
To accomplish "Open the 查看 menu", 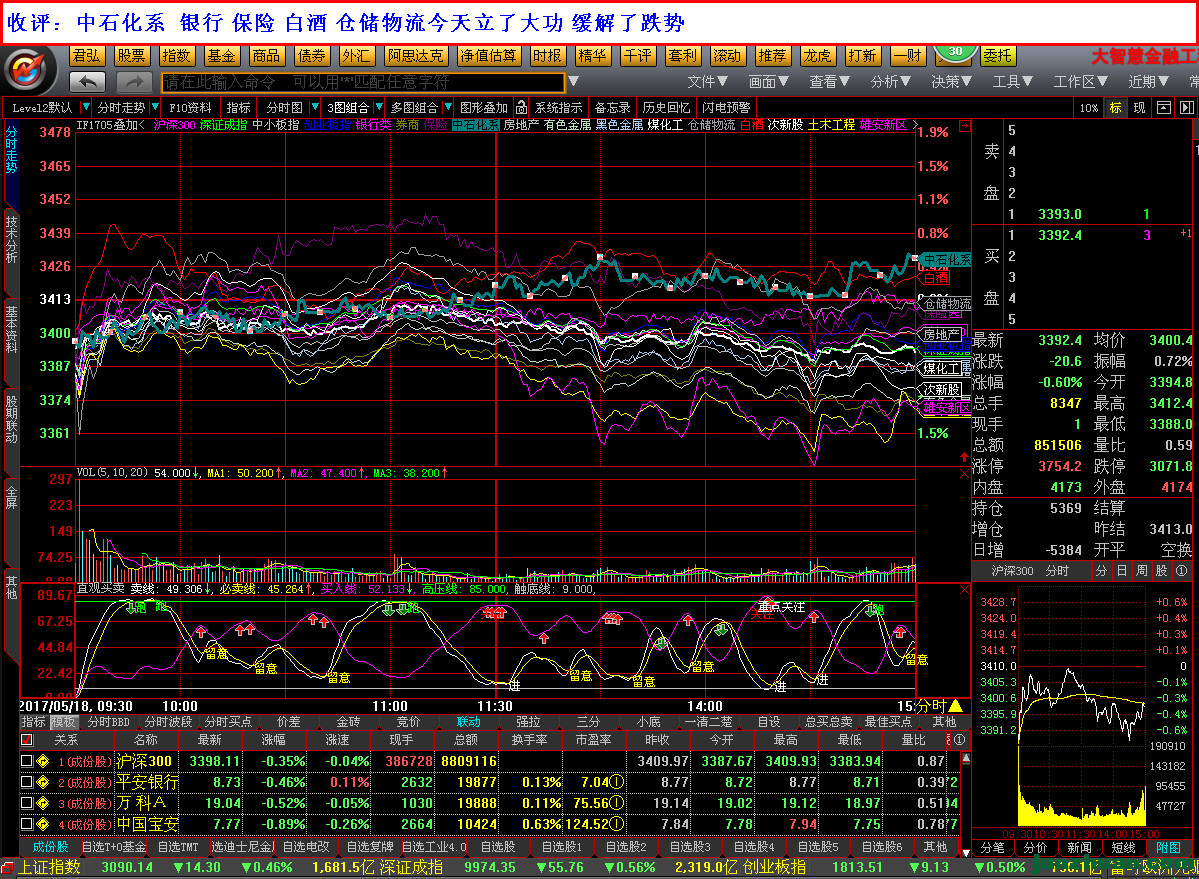I will point(829,82).
